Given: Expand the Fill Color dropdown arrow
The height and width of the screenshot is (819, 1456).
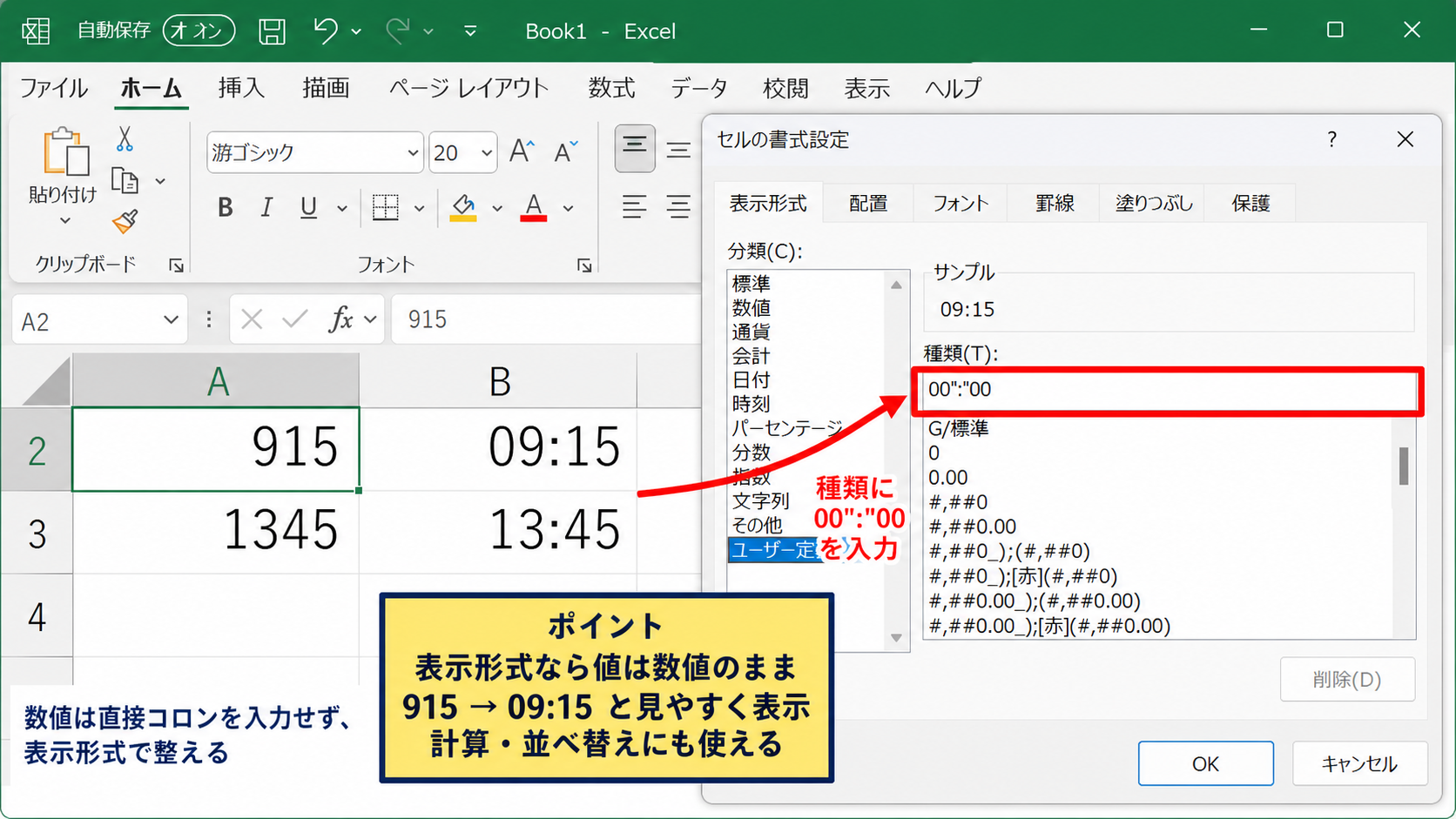Looking at the screenshot, I should click(x=497, y=208).
